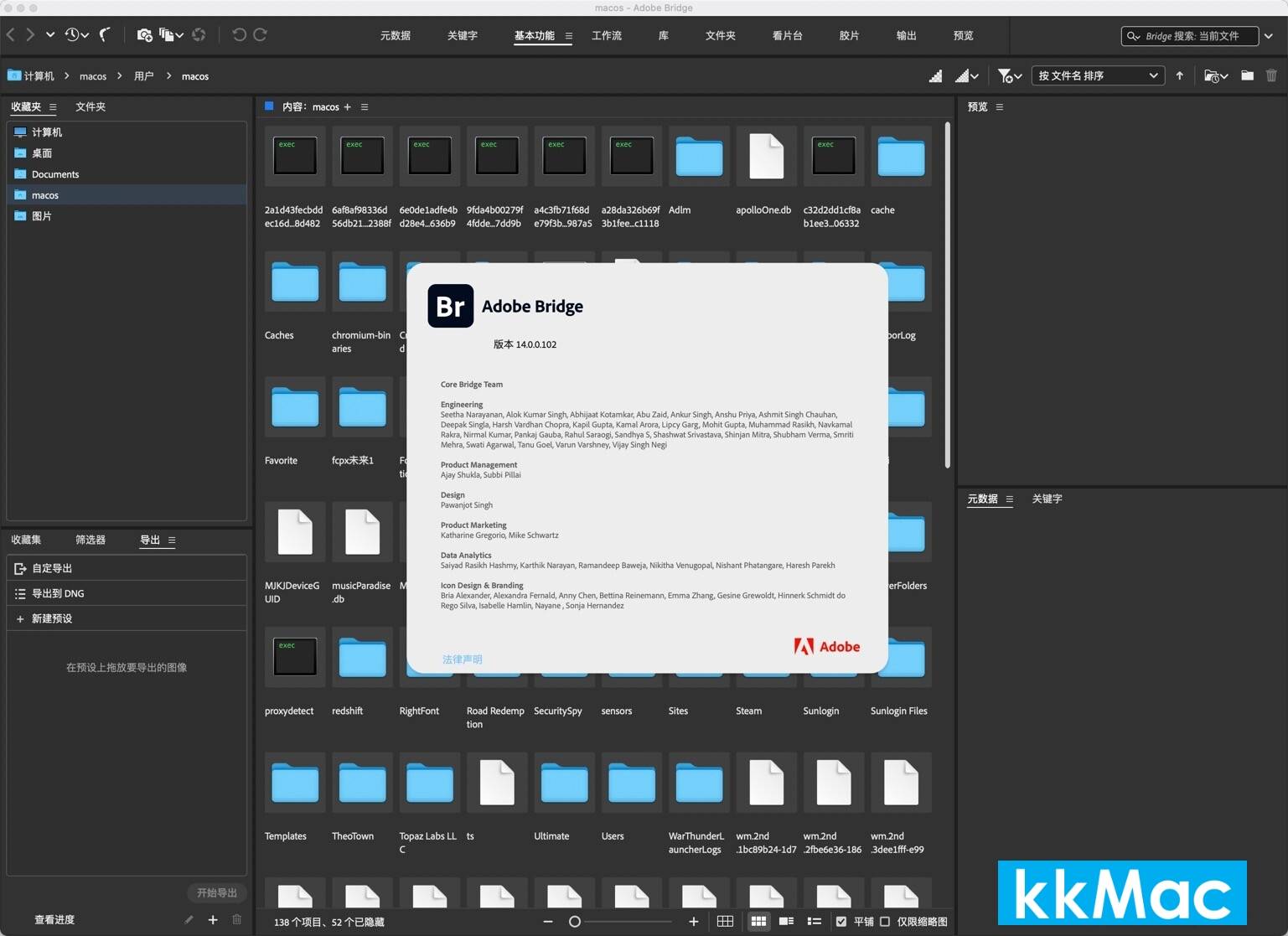Click 法律声明 link in about dialog
The image size is (1288, 936).
coord(463,659)
